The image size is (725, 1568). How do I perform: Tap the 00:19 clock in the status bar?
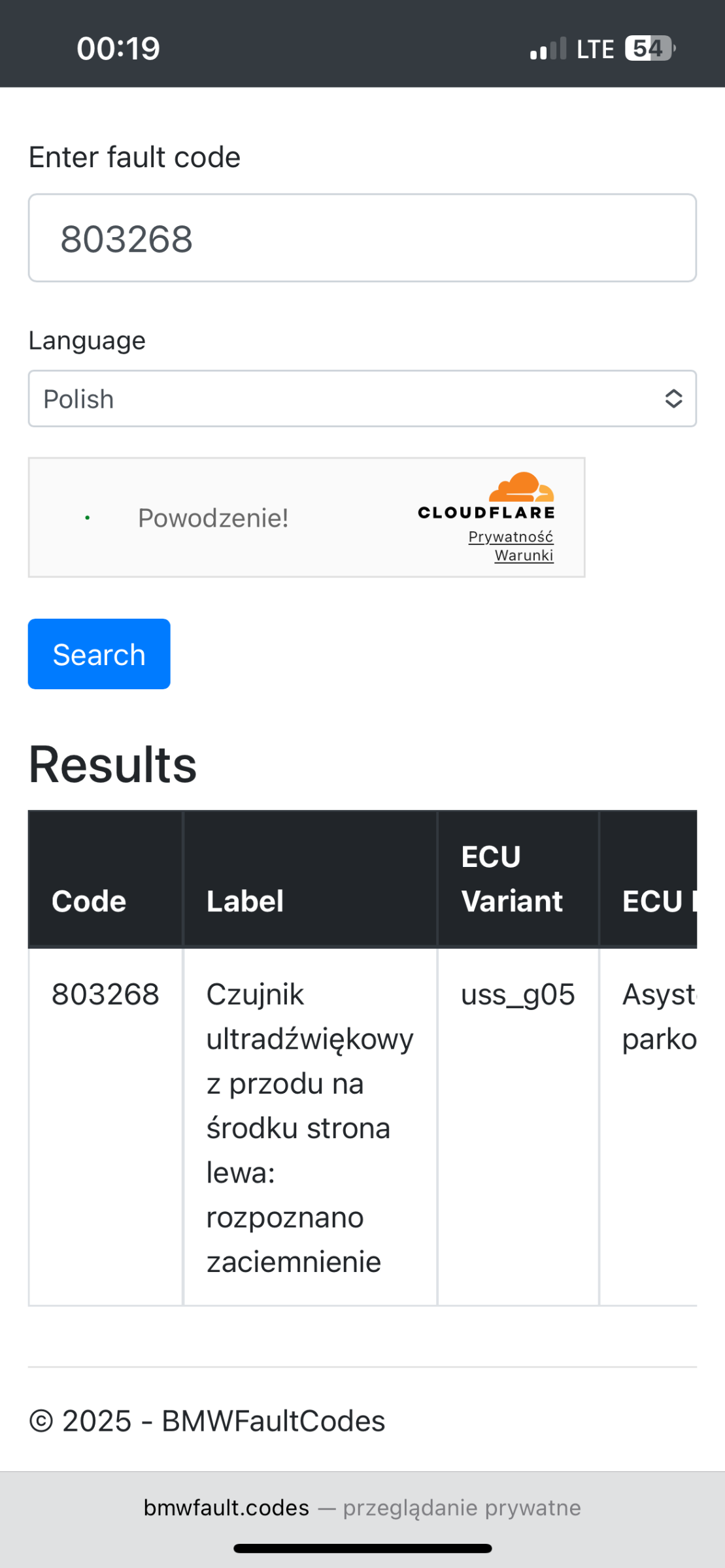tap(118, 48)
